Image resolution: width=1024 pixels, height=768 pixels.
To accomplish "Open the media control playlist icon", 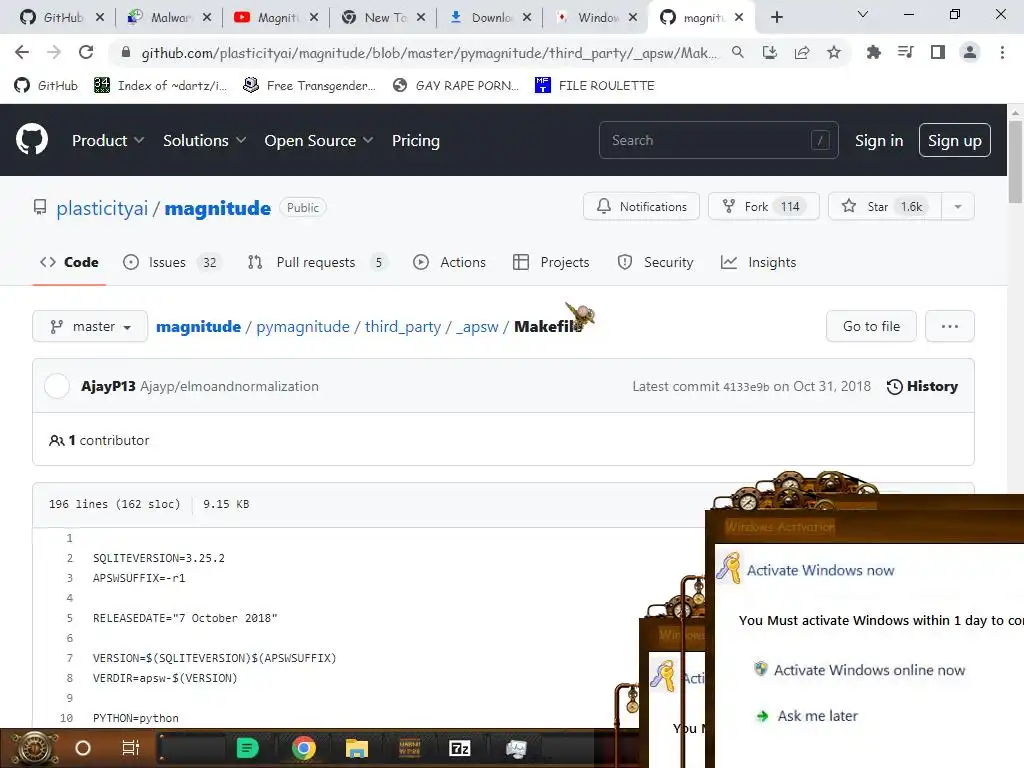I will point(906,52).
